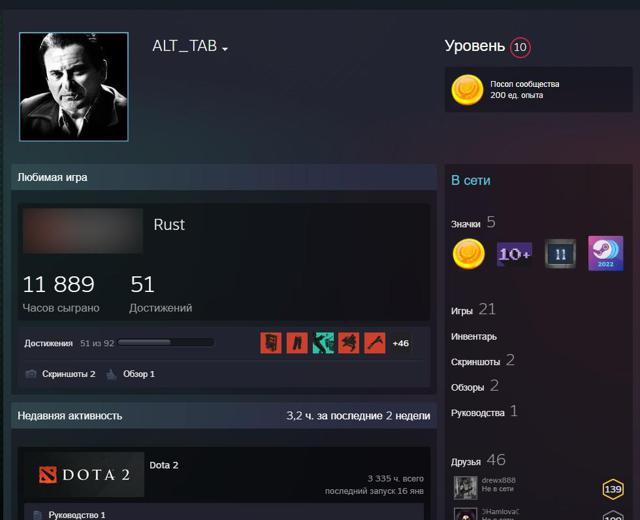Open Скриншоты 2 in the sidebar
This screenshot has height=520, width=640.
click(483, 361)
